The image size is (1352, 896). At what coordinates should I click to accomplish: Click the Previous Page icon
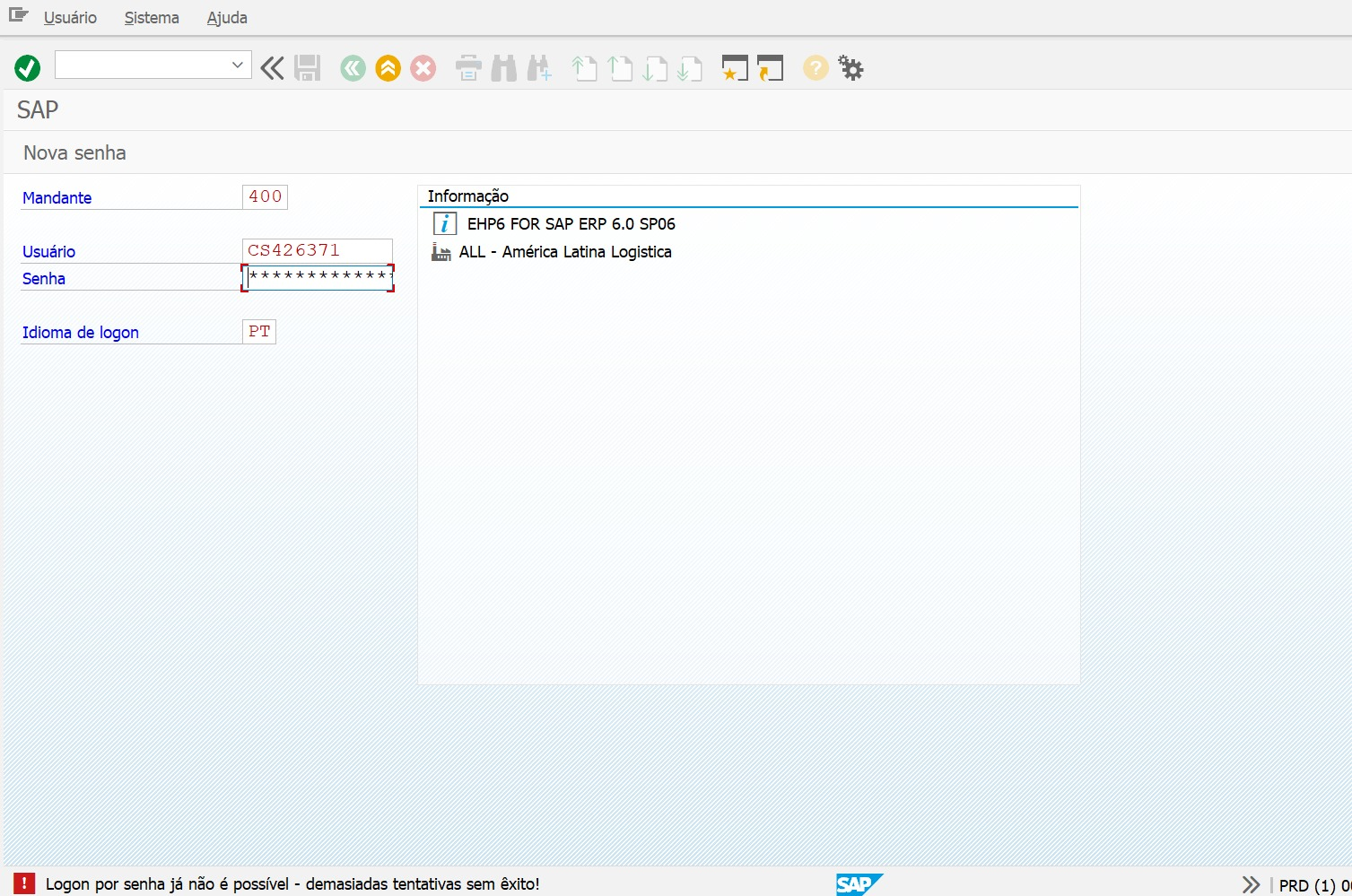pyautogui.click(x=620, y=68)
